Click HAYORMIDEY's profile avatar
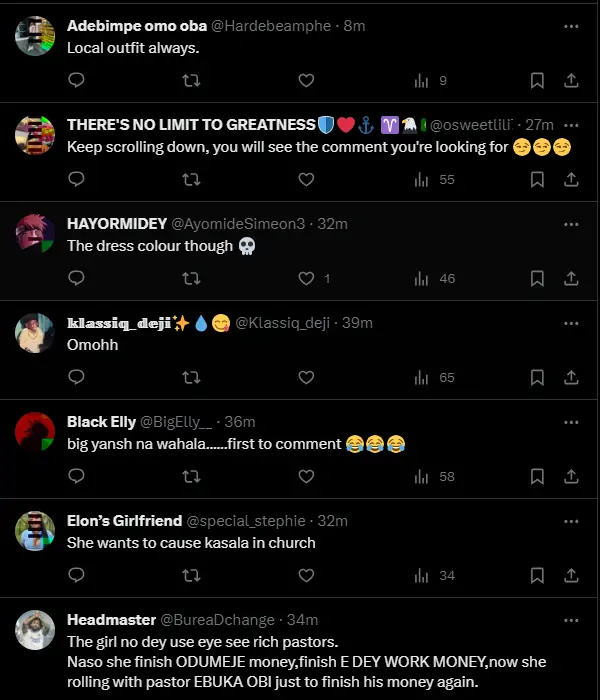The width and height of the screenshot is (600, 700). 35,233
